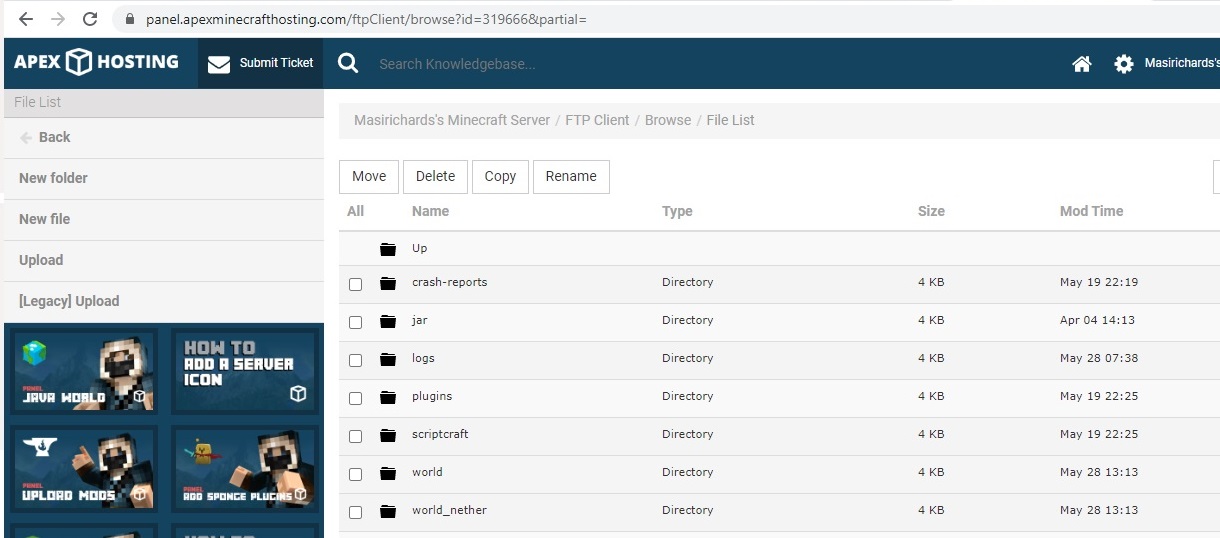Open the world_nether directory name

(449, 510)
